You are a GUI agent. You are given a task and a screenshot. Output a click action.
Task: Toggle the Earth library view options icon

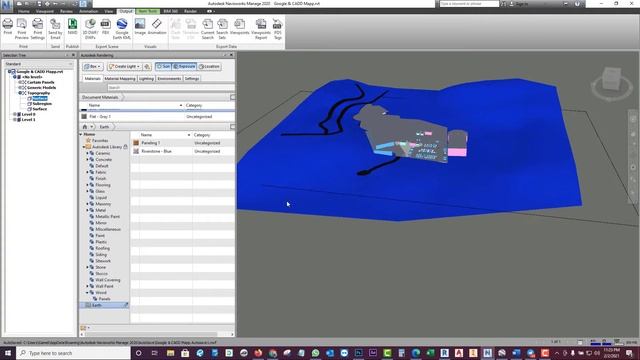click(x=232, y=127)
